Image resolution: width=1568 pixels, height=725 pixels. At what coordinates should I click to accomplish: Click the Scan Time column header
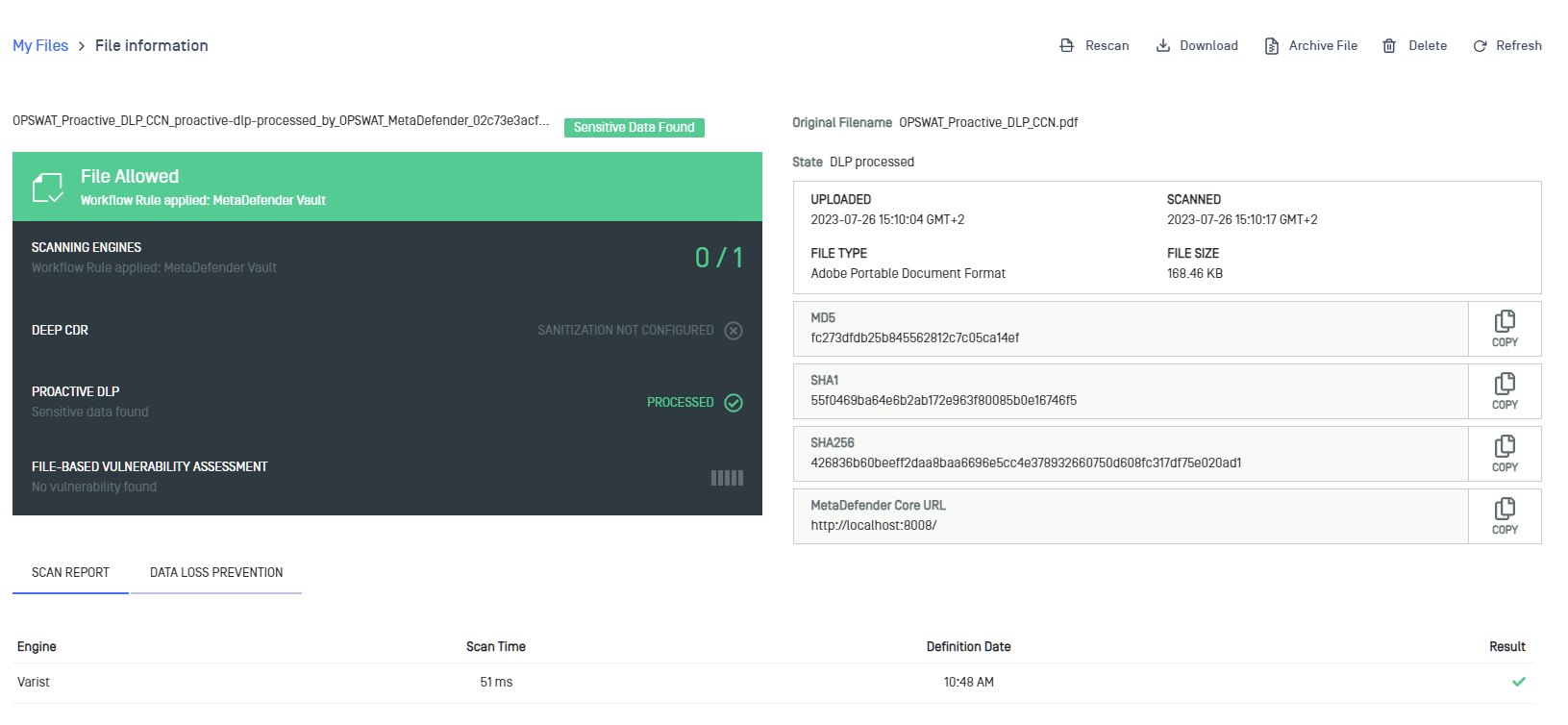[x=496, y=646]
